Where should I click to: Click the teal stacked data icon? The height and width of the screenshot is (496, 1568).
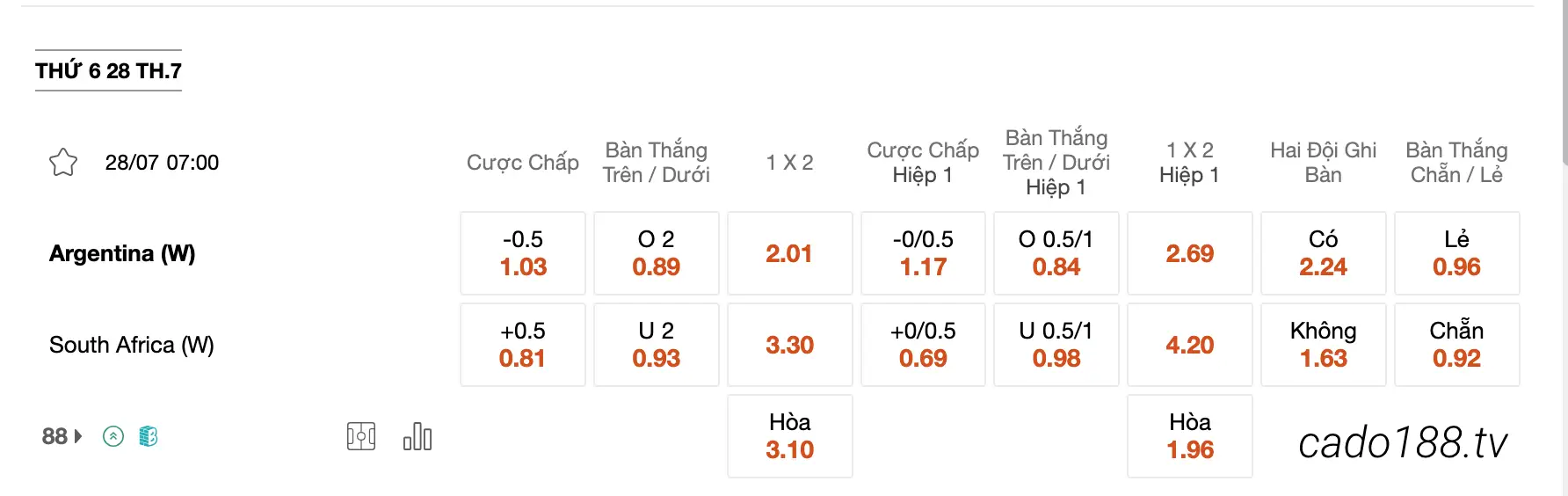click(149, 436)
